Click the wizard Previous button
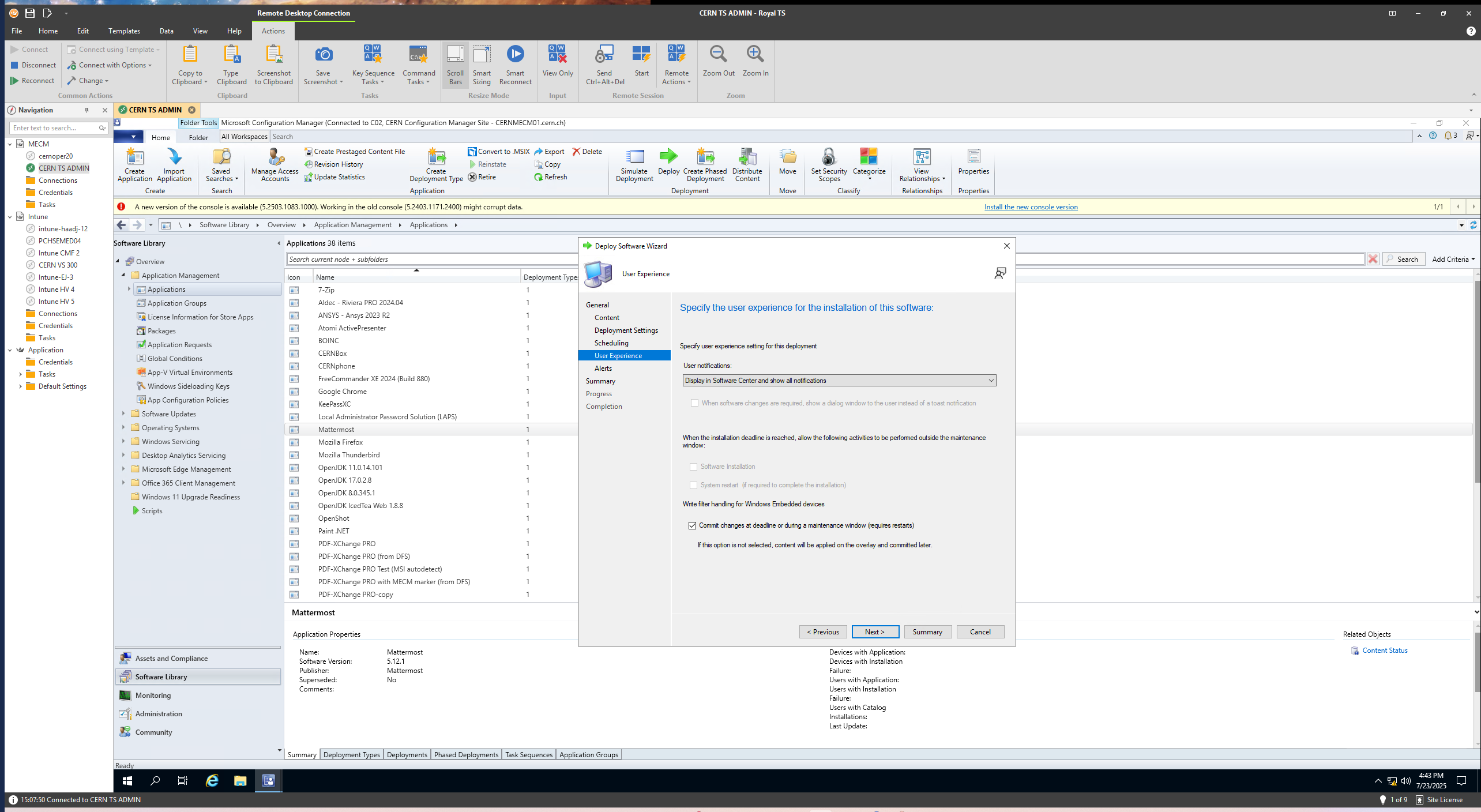The height and width of the screenshot is (812, 1481). pos(823,632)
